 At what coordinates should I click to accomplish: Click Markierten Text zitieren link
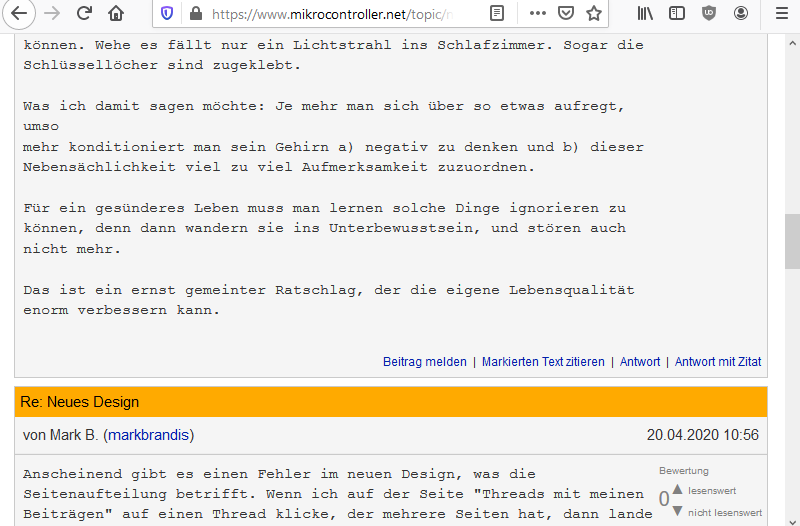coord(543,362)
